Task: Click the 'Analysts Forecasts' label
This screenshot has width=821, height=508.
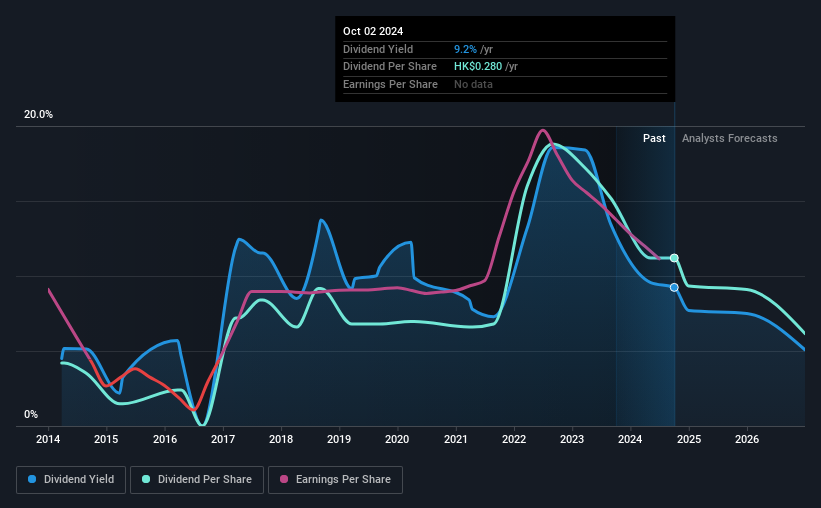Action: [729, 138]
